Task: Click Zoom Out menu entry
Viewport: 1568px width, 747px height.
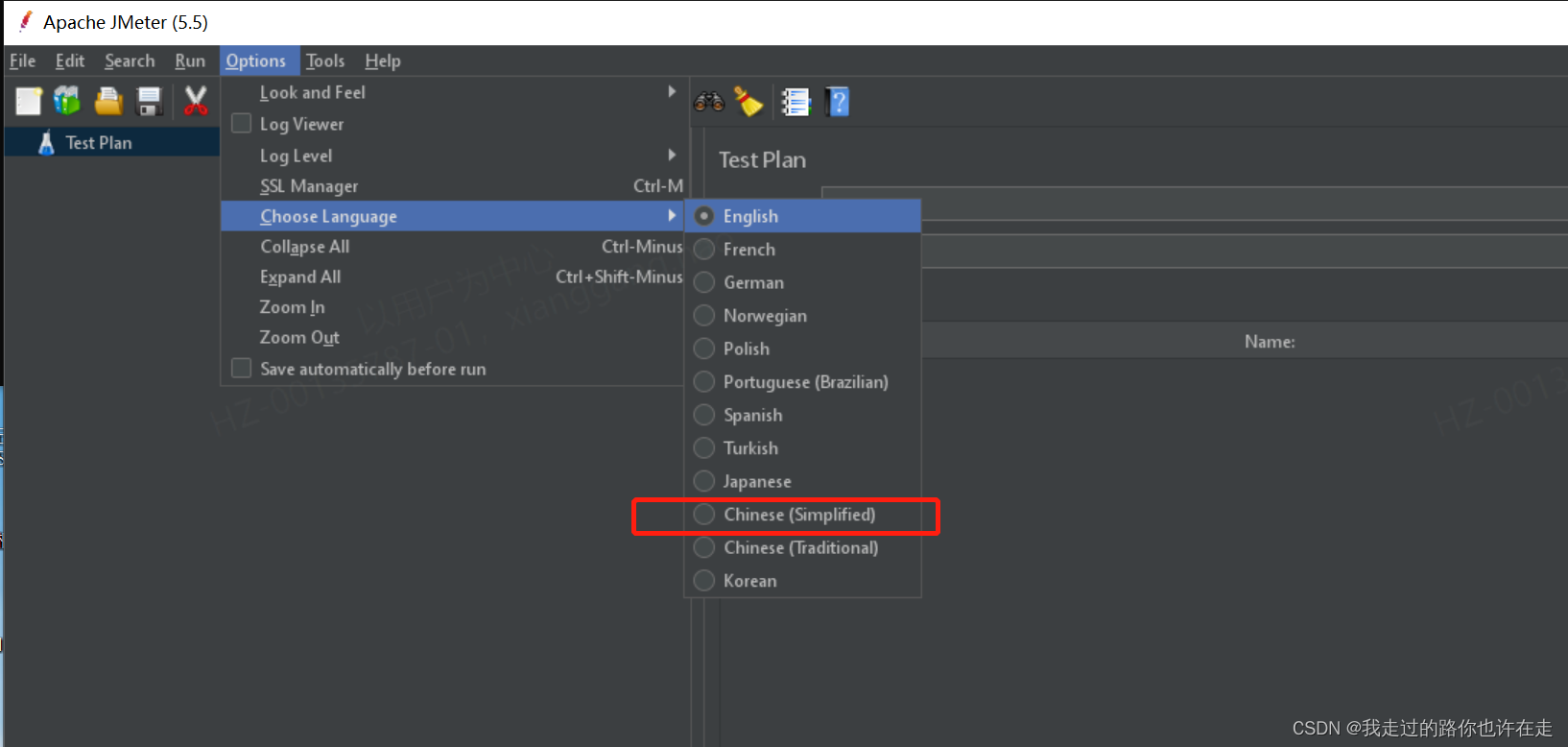Action: 452,337
